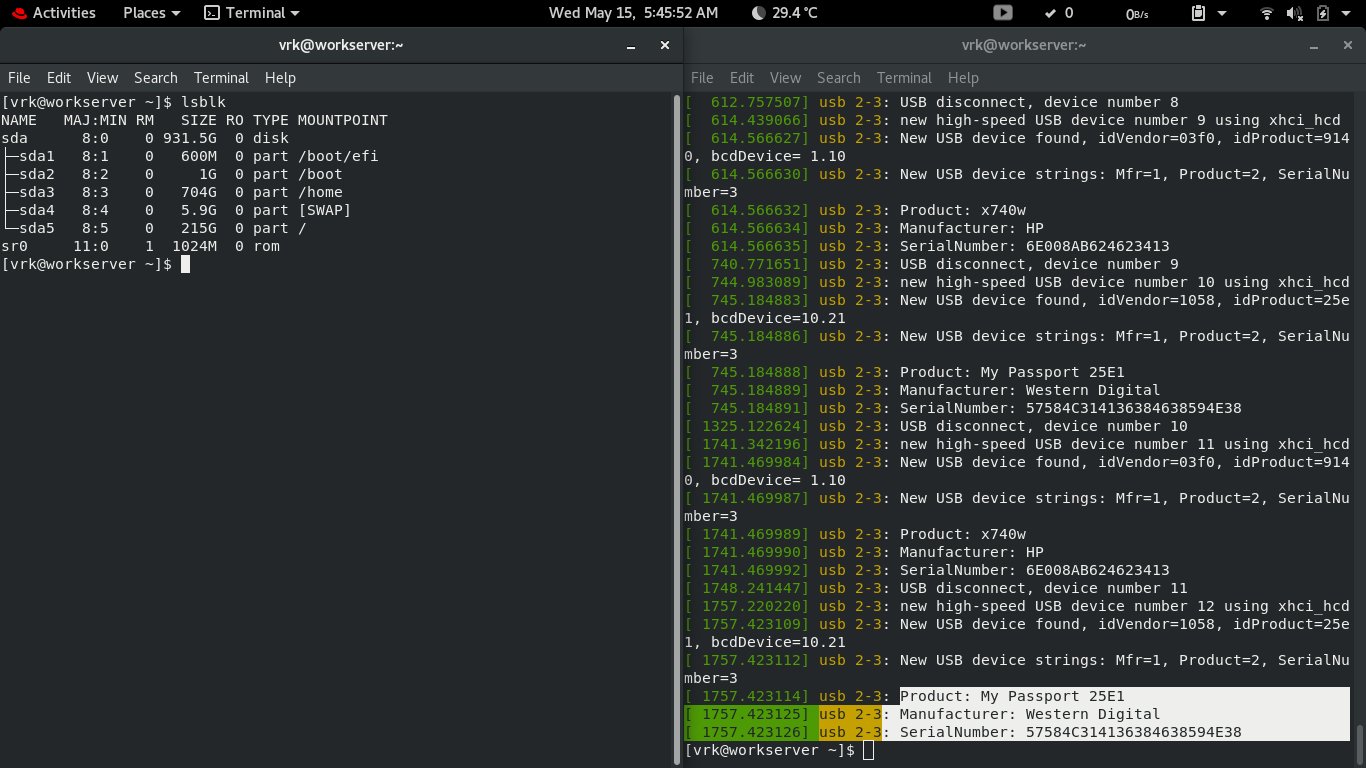Viewport: 1366px width, 768px height.
Task: Click the USB disconnect, device number 10 line
Action: click(936, 426)
